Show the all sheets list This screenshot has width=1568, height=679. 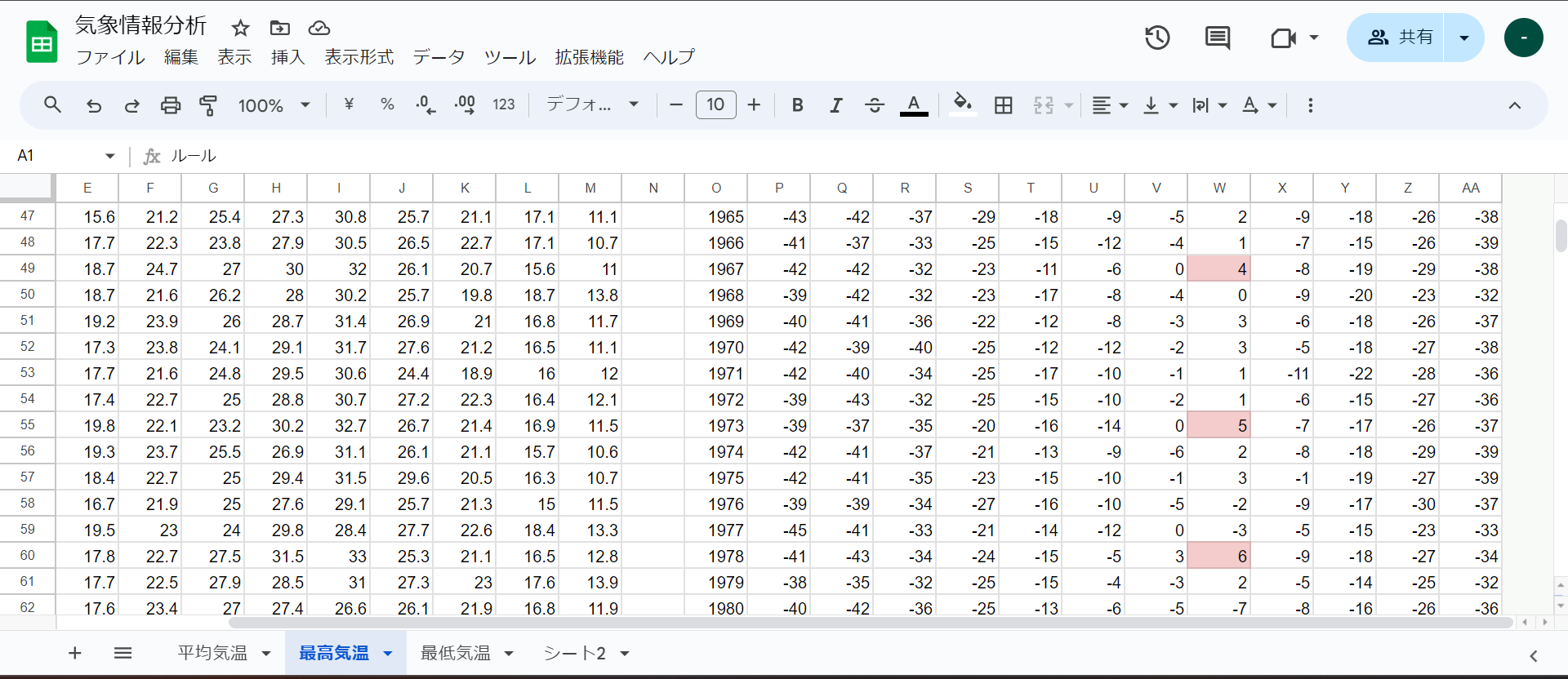[123, 653]
